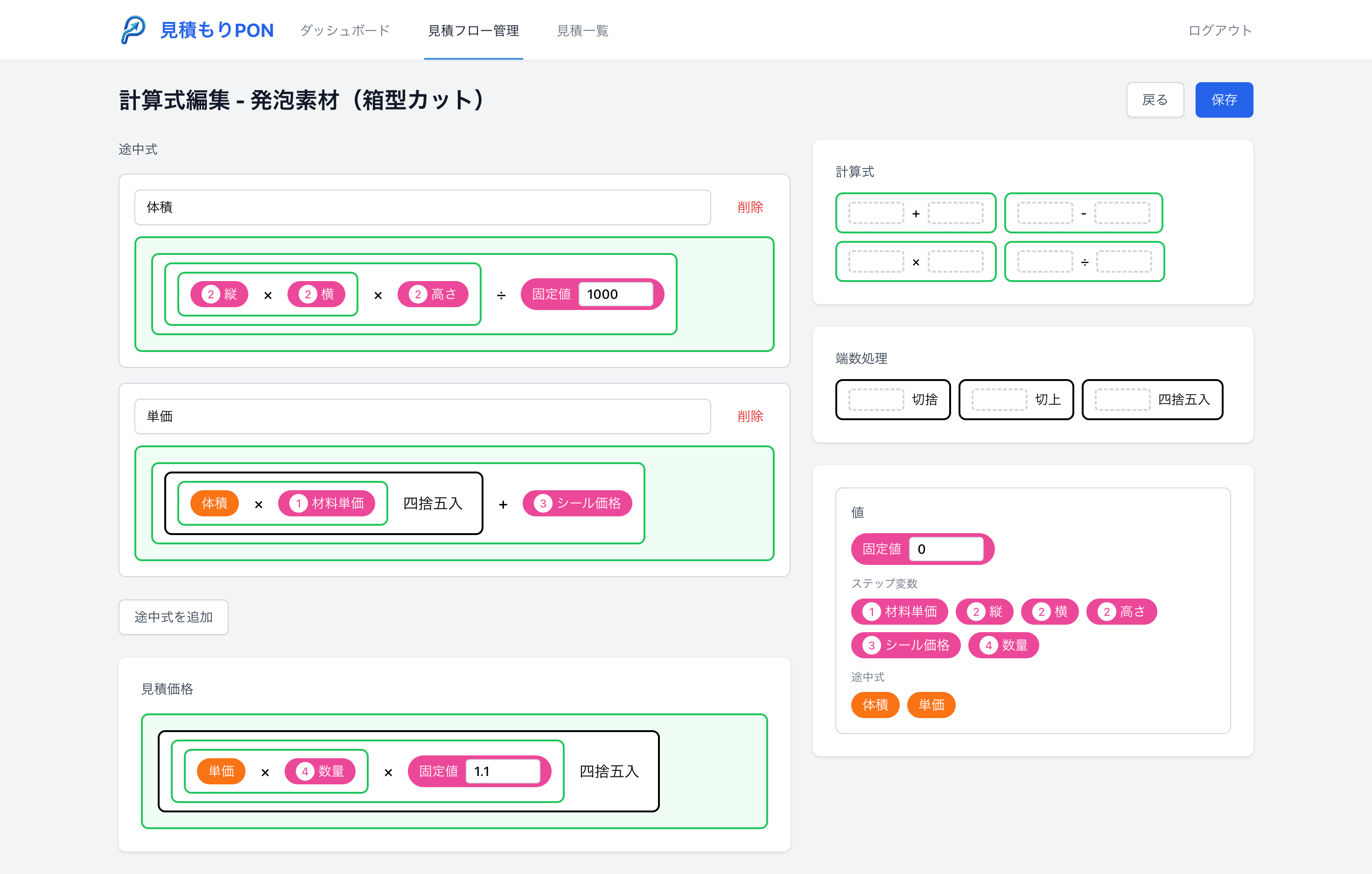Select the 単価 chip in 見積価格 formula
The height and width of the screenshot is (874, 1372).
(221, 771)
